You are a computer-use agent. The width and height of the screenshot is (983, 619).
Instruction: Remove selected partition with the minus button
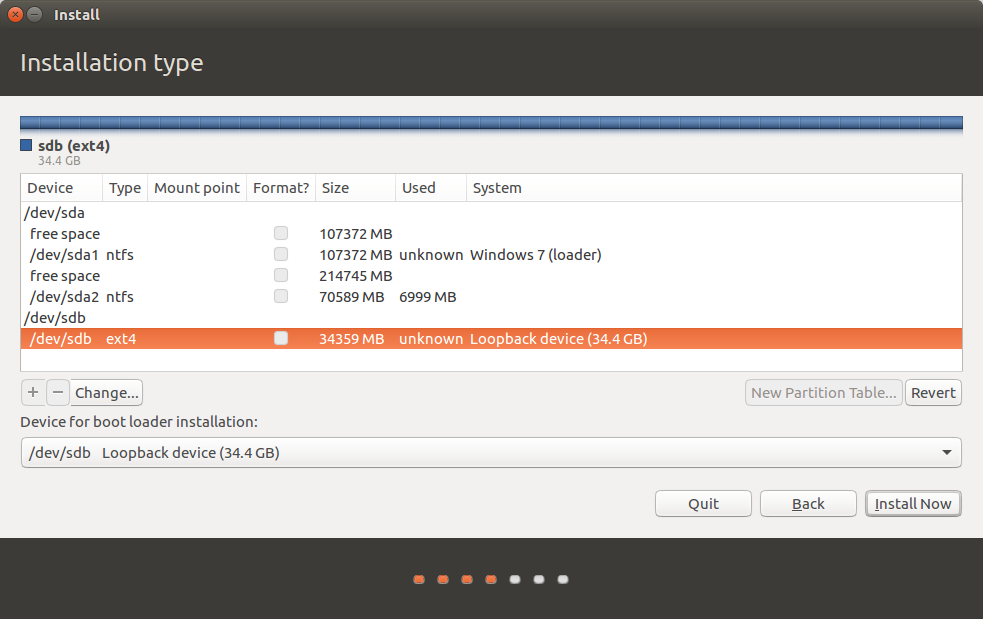coord(58,392)
